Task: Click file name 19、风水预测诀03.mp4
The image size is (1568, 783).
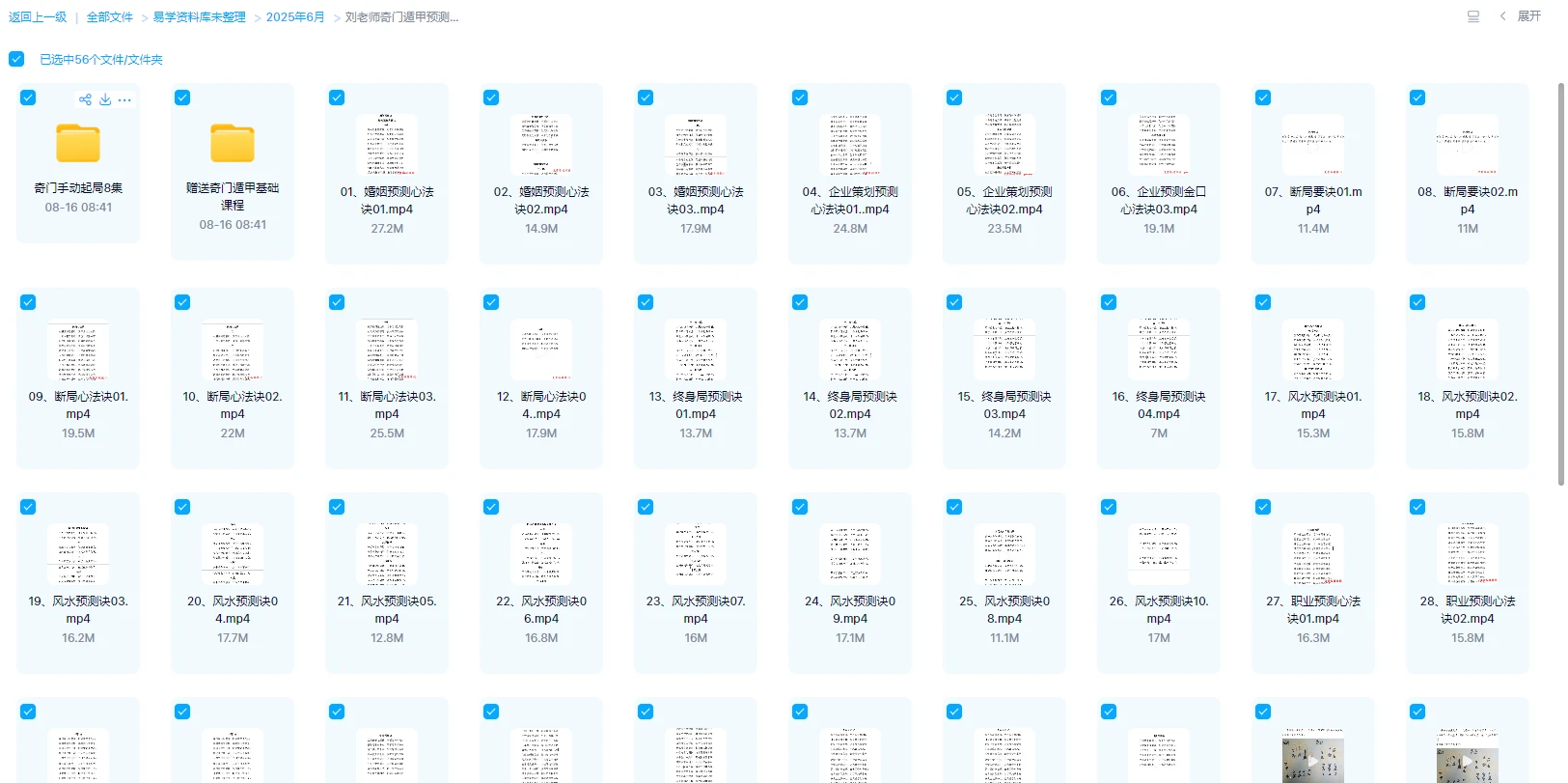Action: tap(78, 609)
